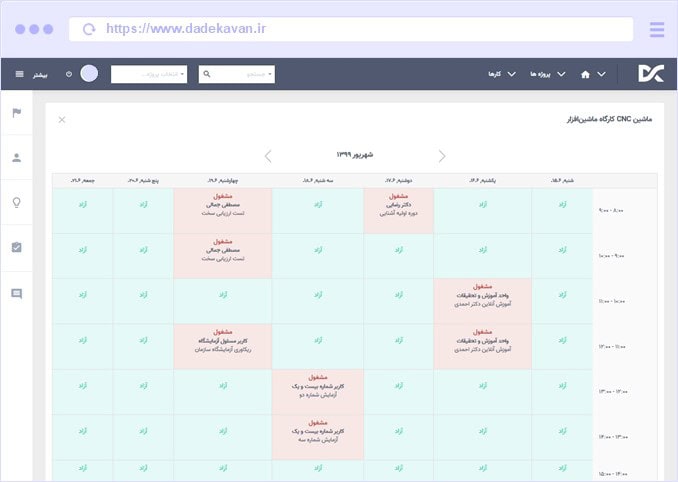Viewport: 678px width, 482px height.
Task: Open the project filter combo box
Action: [x=149, y=74]
